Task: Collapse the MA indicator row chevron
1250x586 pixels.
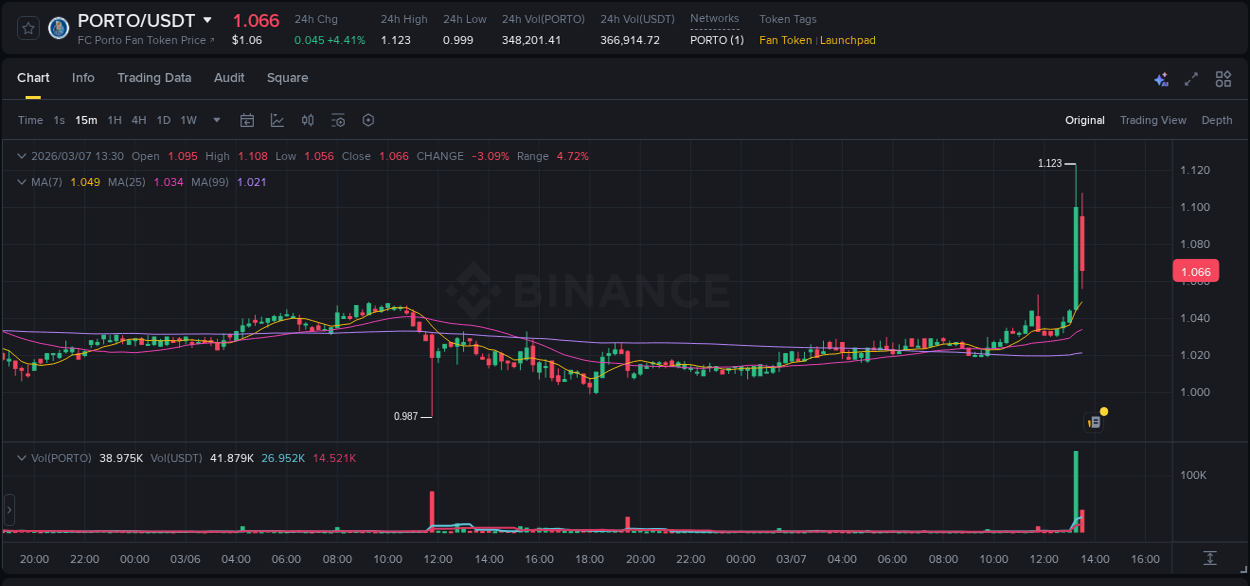Action: point(21,182)
